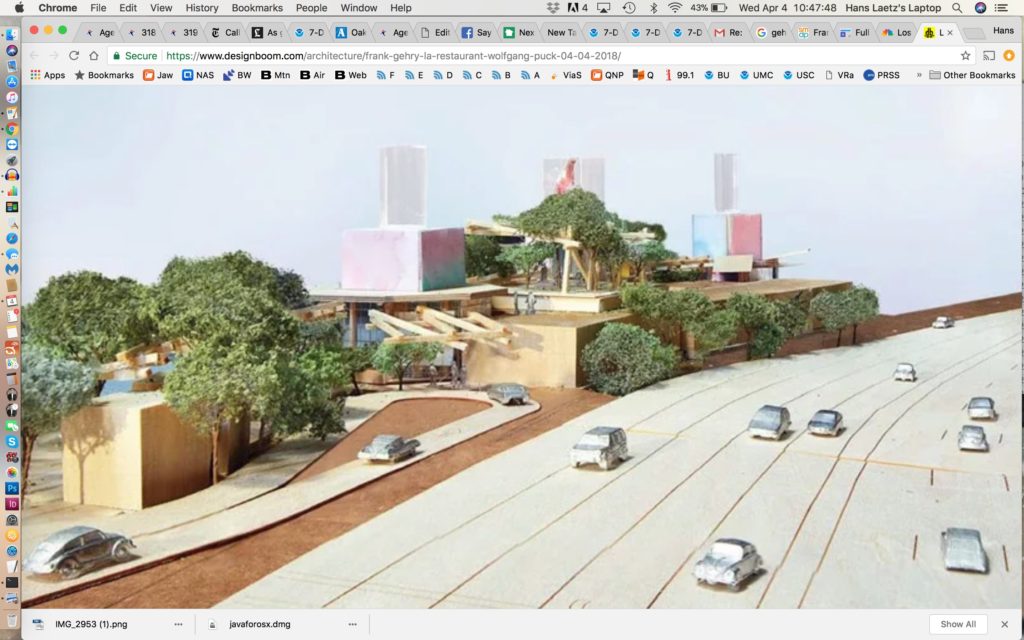Open the File menu
The height and width of the screenshot is (640, 1024).
tap(98, 8)
